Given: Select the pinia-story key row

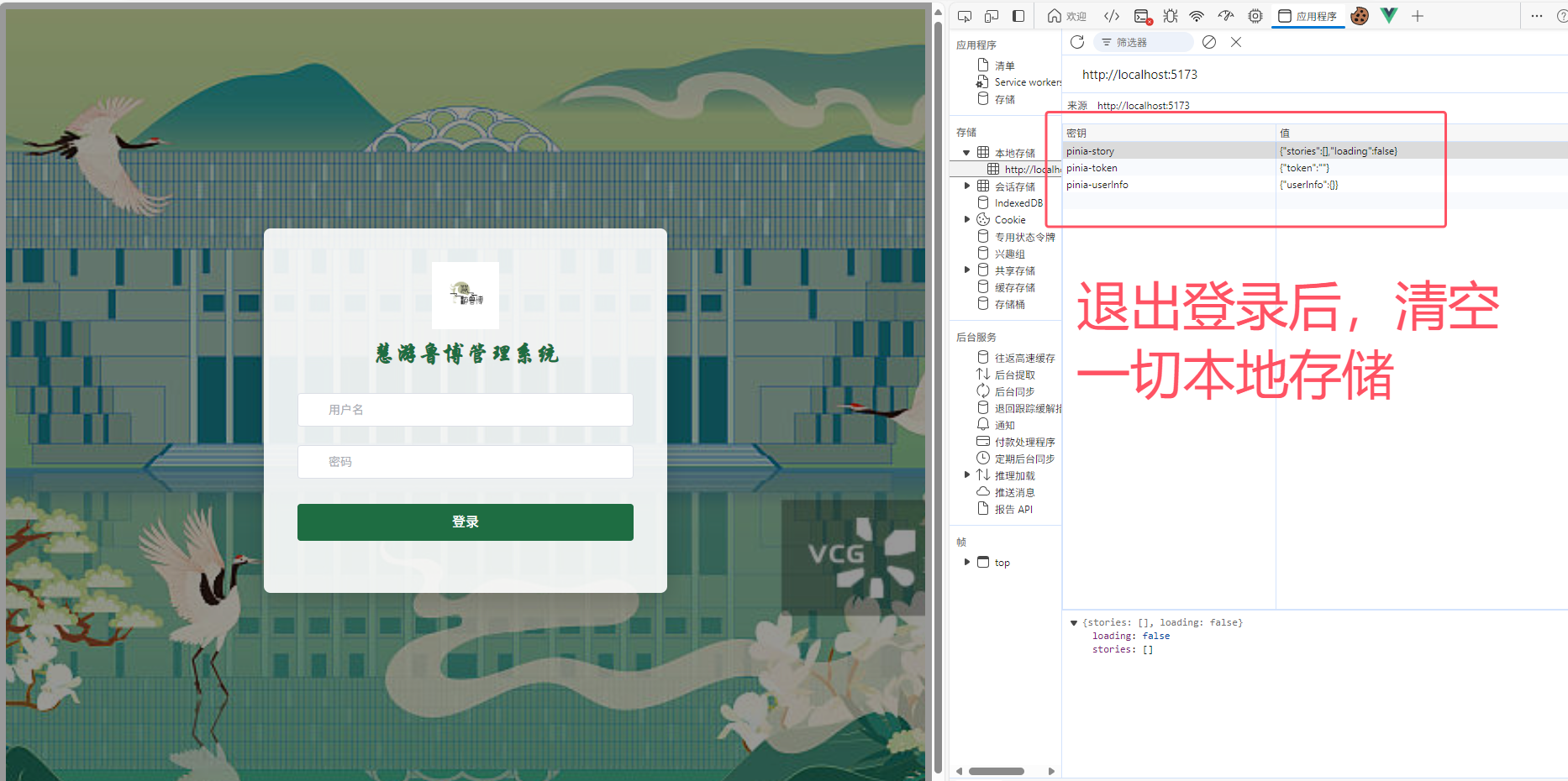Looking at the screenshot, I should (x=1314, y=151).
